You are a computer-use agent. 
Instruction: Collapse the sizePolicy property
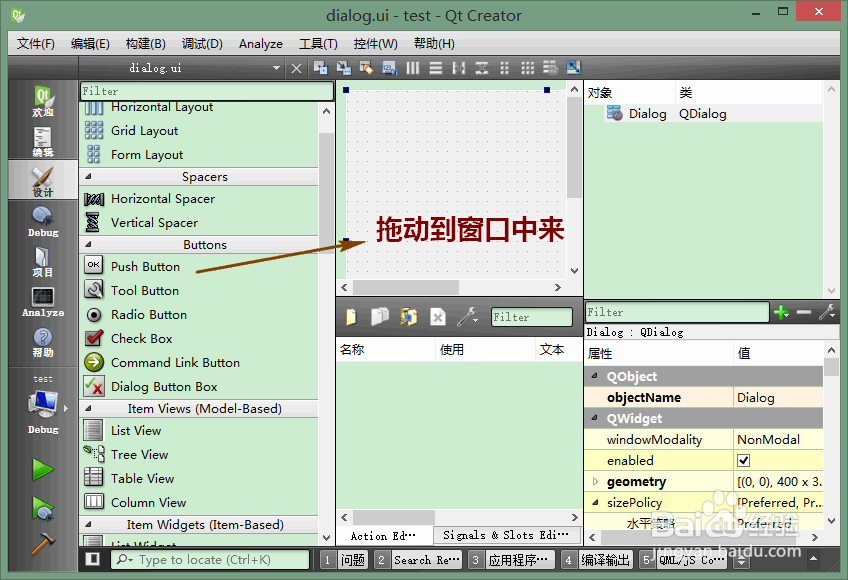pos(595,503)
